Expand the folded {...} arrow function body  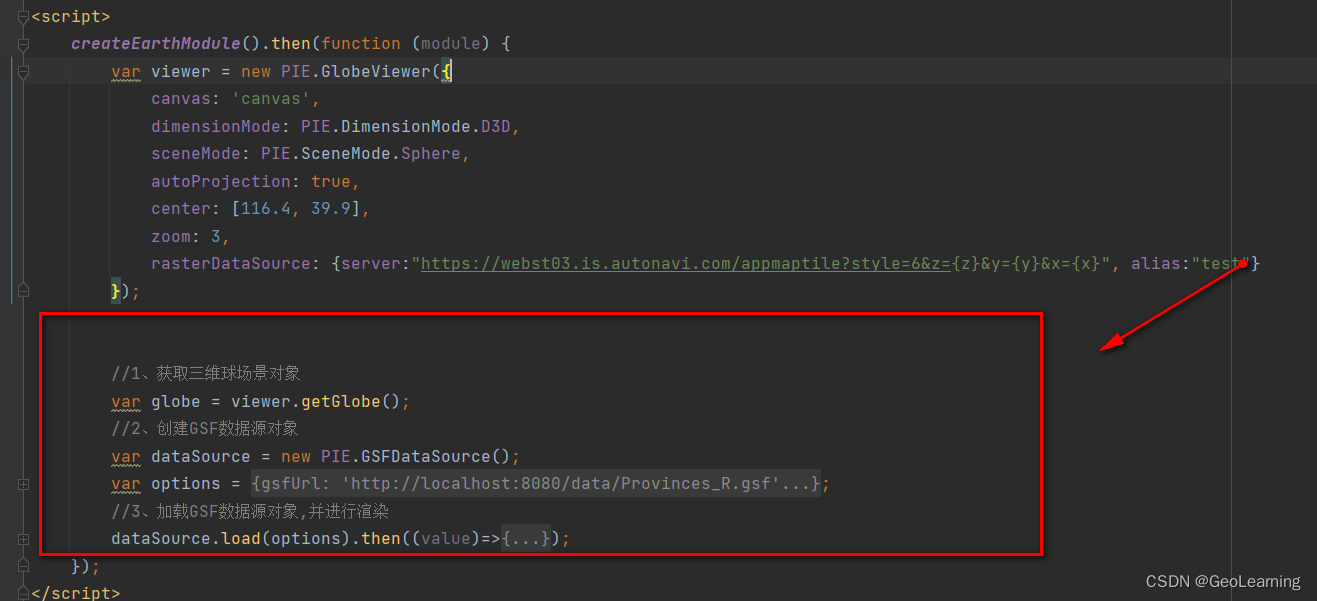point(526,539)
